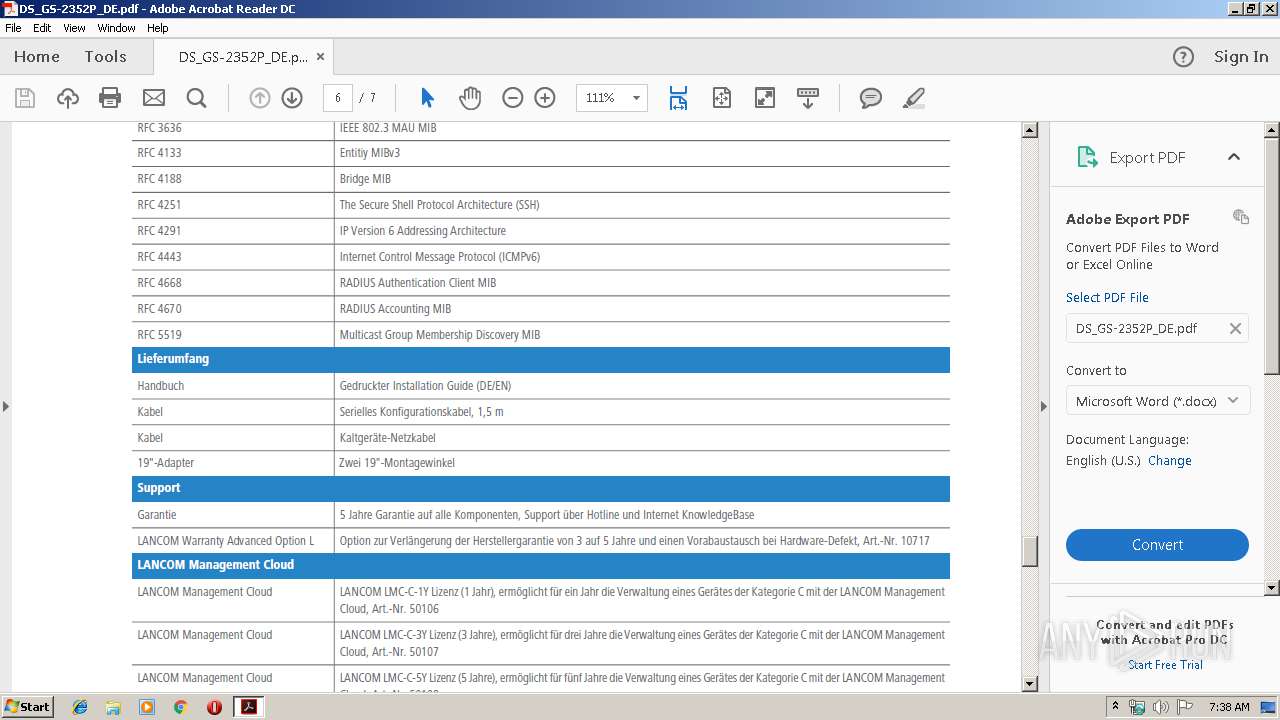Click the document vertical scrollbar thumb
The image size is (1280, 720).
coord(1029,551)
